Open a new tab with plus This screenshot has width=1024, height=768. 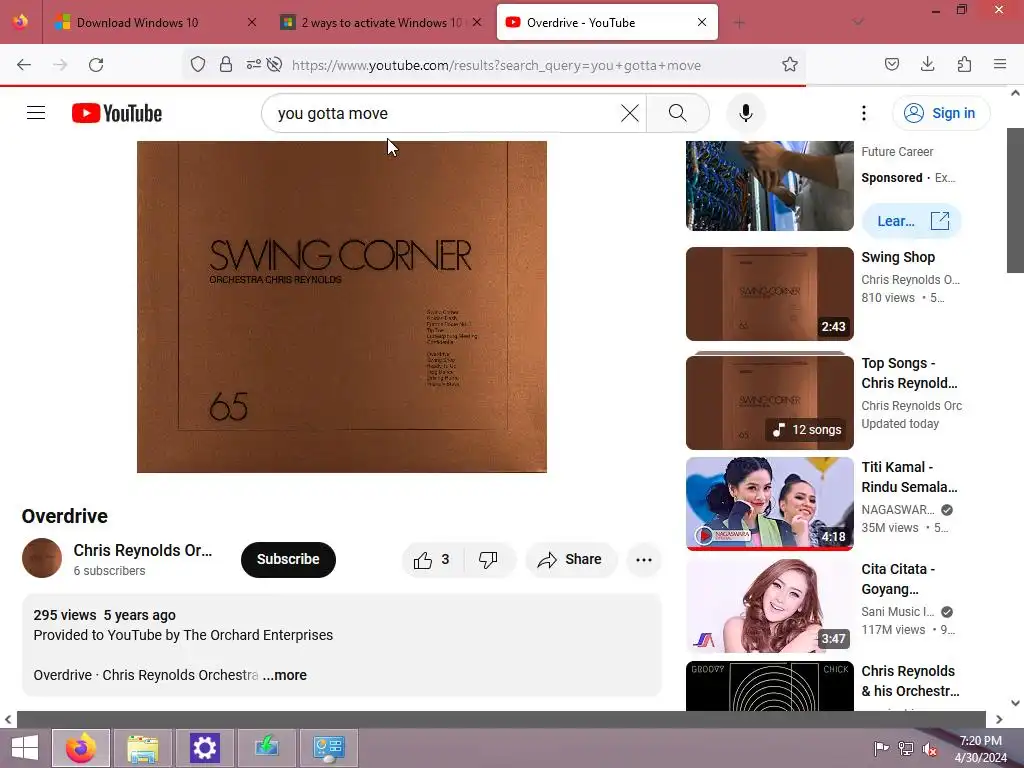point(739,23)
